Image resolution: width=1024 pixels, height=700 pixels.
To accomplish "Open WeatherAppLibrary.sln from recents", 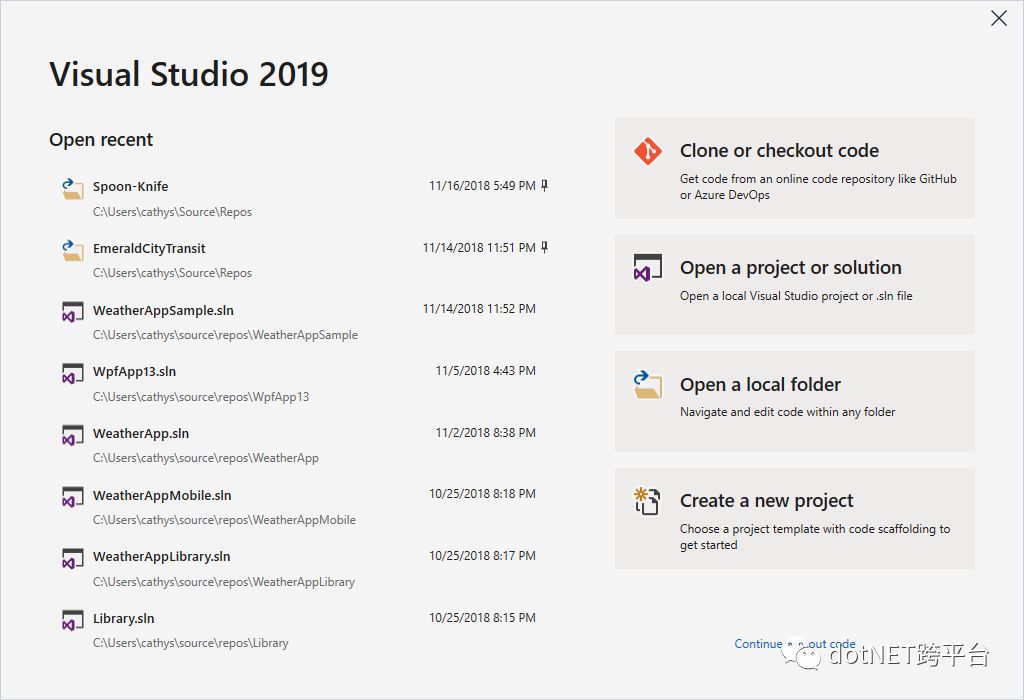I will pos(305,569).
